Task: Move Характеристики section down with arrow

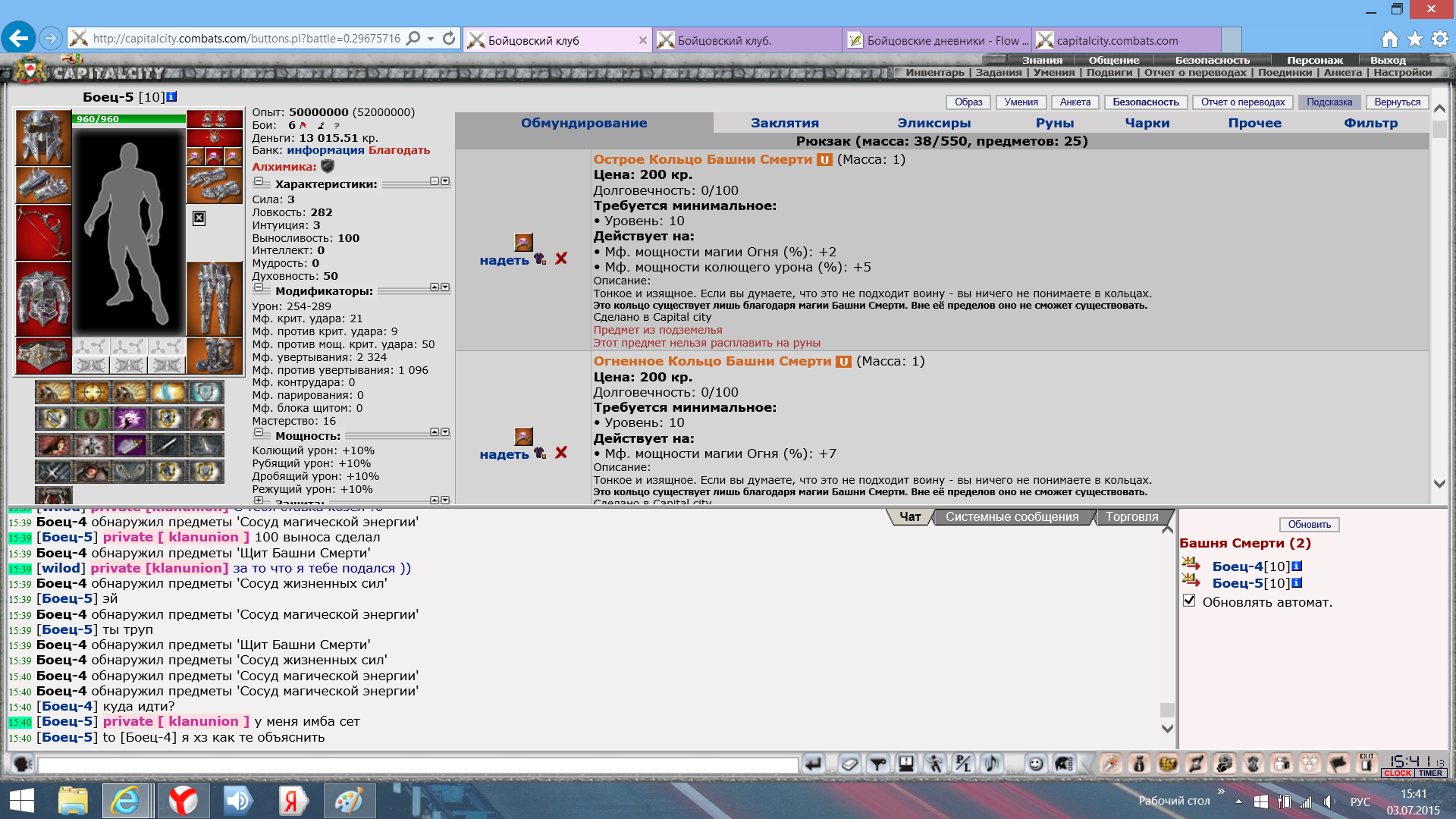Action: pyautogui.click(x=445, y=181)
